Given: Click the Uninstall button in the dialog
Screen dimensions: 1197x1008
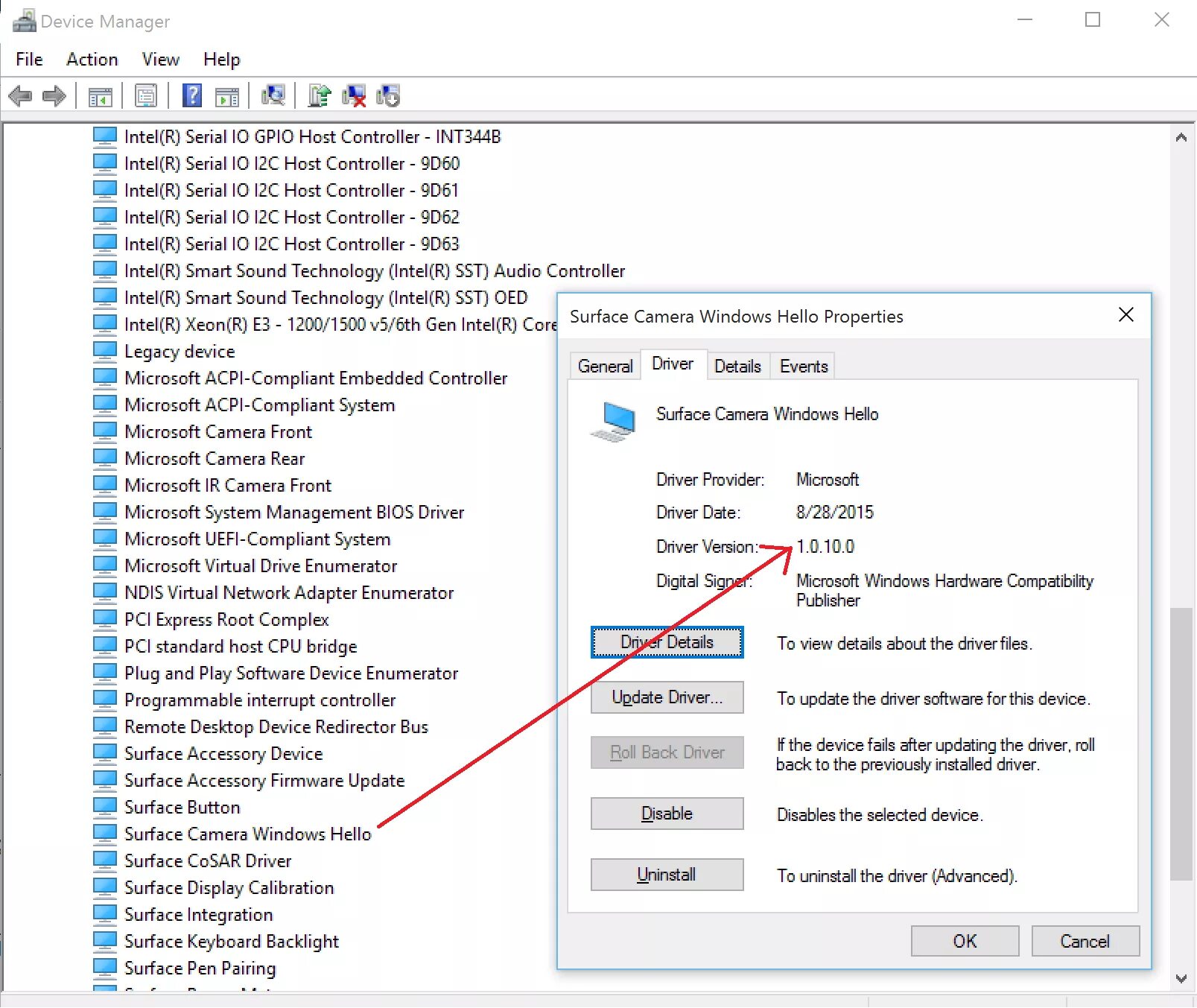Looking at the screenshot, I should (667, 875).
